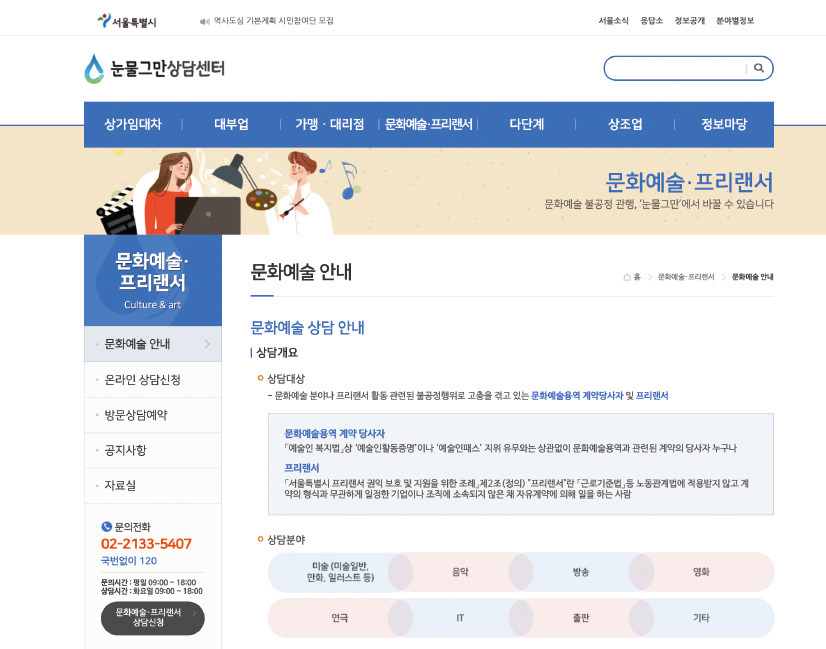Click the 국번없이 120 text
This screenshot has height=649, width=826.
129,560
